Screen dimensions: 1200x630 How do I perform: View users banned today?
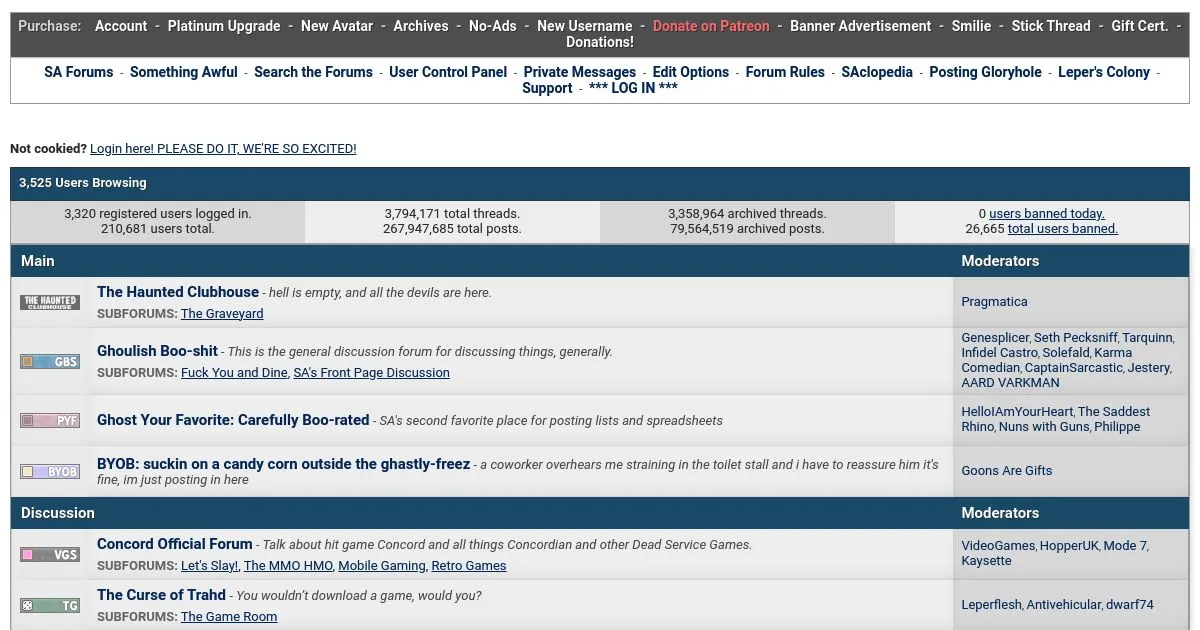1046,213
